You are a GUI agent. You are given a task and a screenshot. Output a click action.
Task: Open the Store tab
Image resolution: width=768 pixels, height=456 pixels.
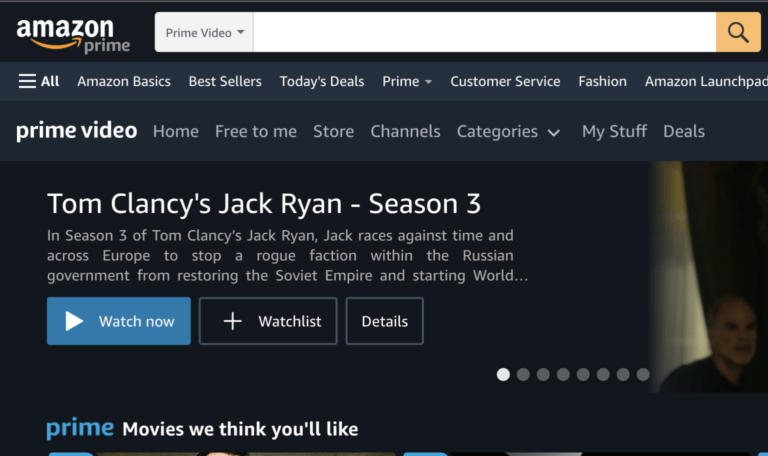pos(334,131)
